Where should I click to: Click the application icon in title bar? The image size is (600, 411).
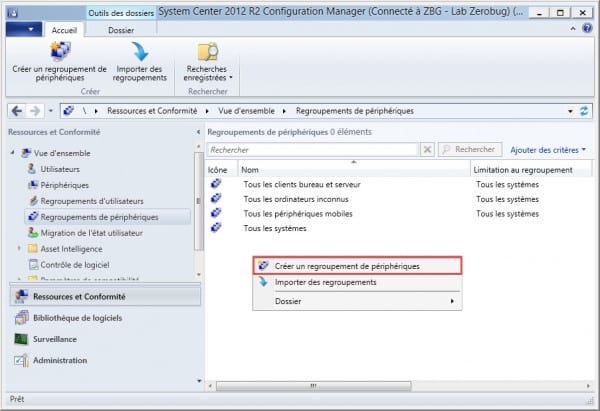[12, 13]
